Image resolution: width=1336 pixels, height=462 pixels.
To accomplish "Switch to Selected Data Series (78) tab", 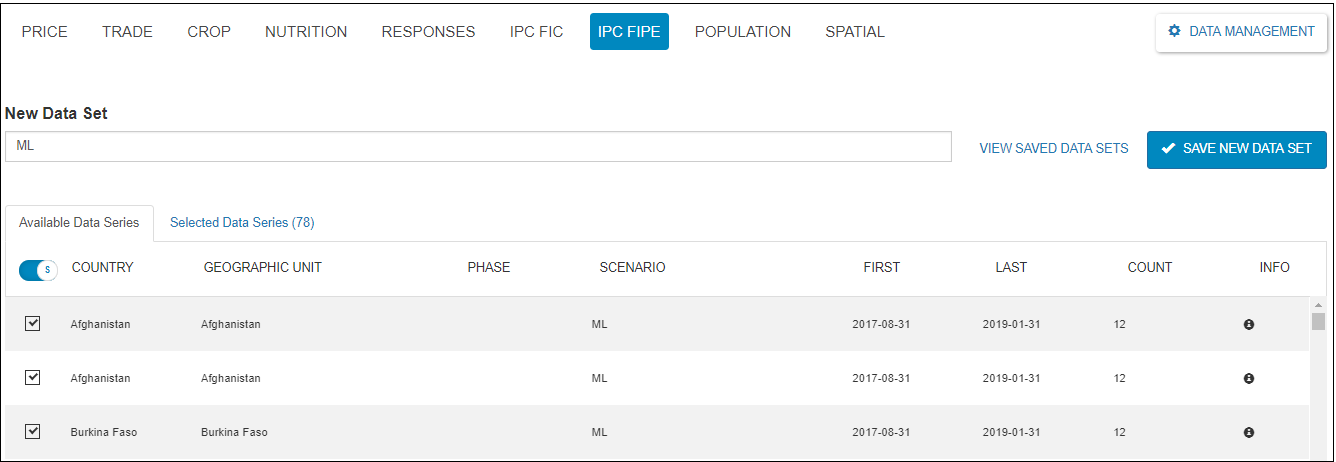I will (x=242, y=223).
